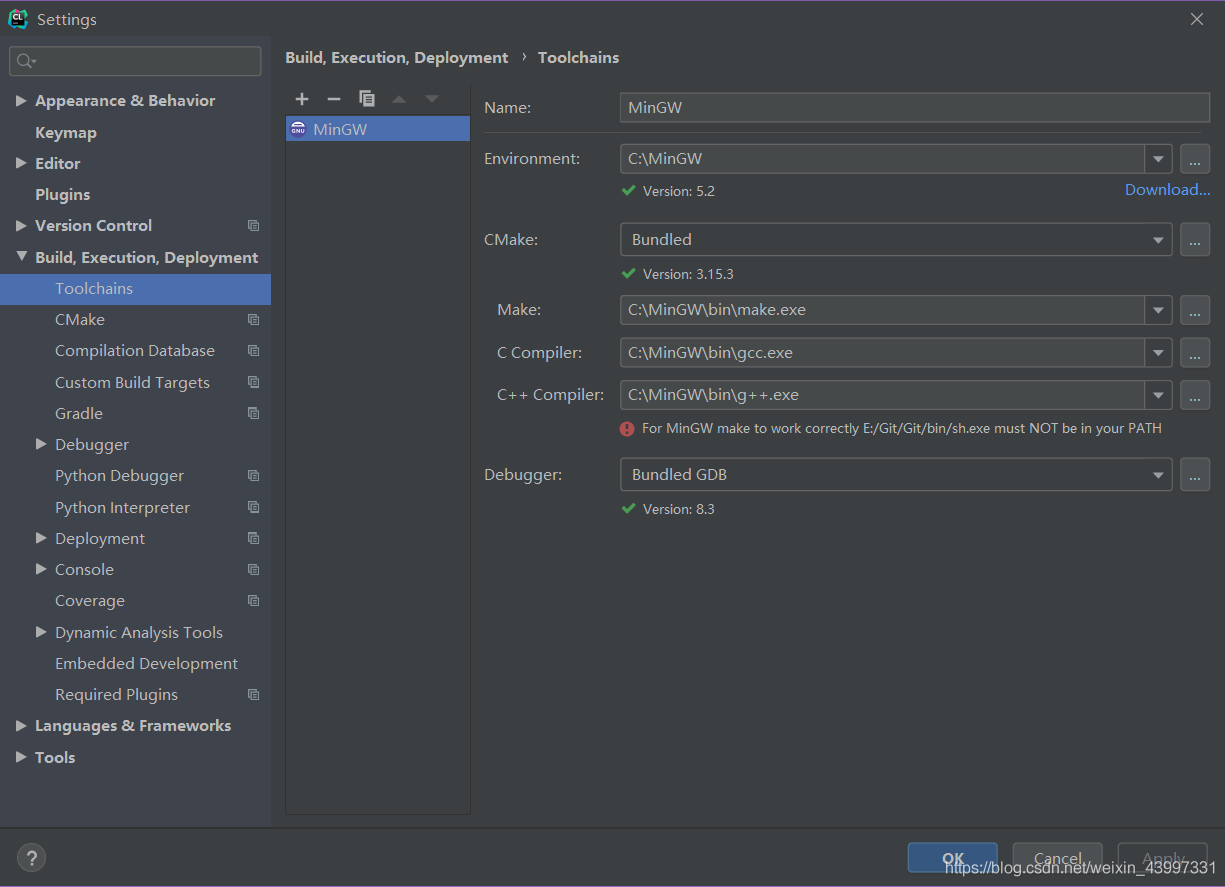
Task: Open the Keymap settings page
Action: (66, 132)
